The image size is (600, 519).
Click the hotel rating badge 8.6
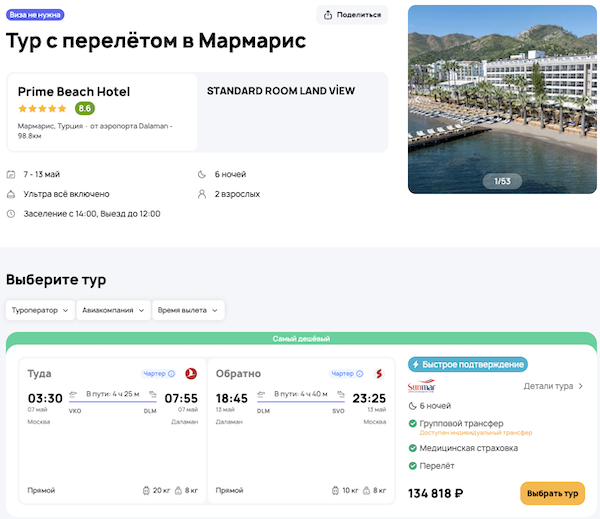pyautogui.click(x=85, y=108)
